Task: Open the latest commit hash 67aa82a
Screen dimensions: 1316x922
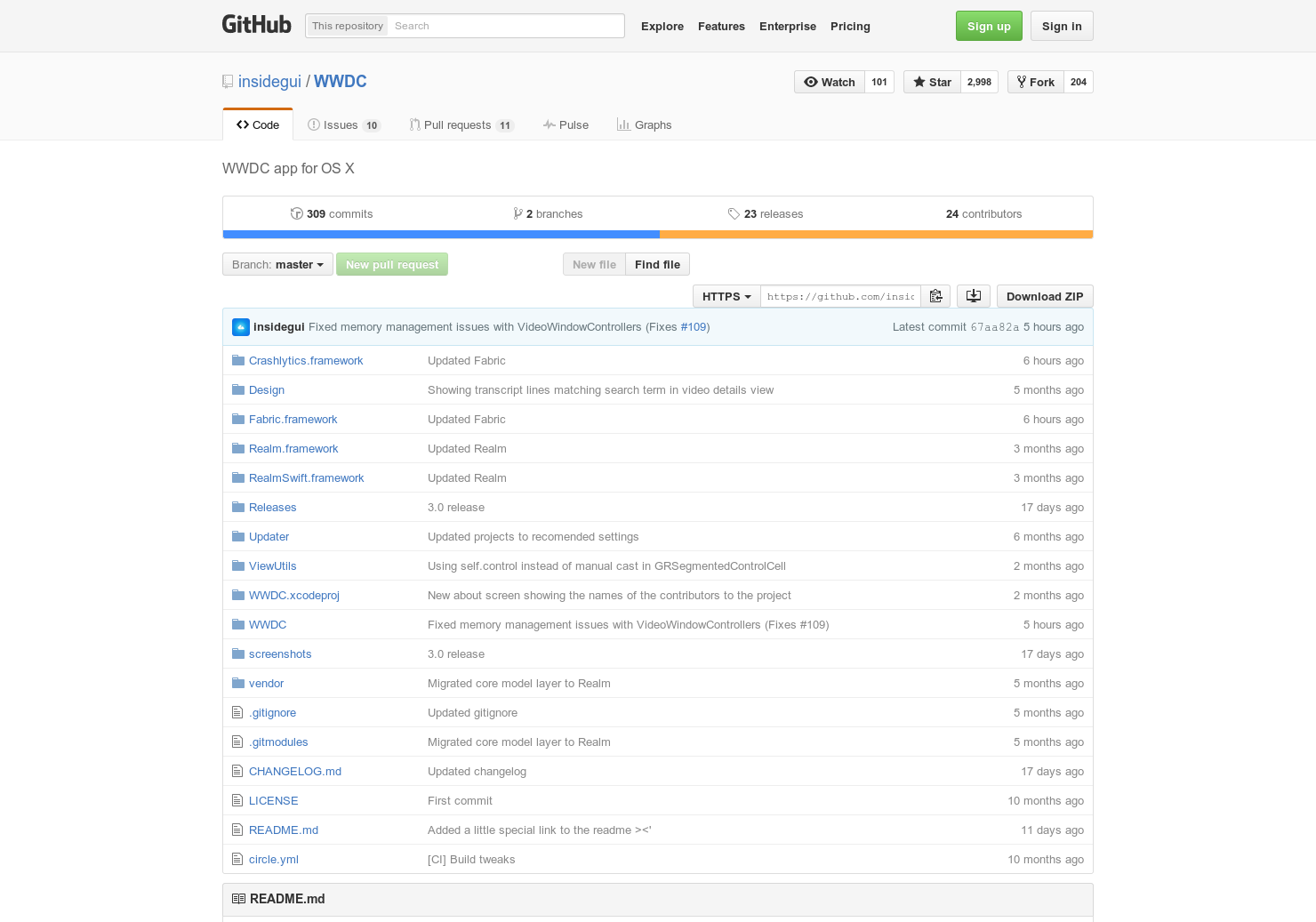Action: 995,327
